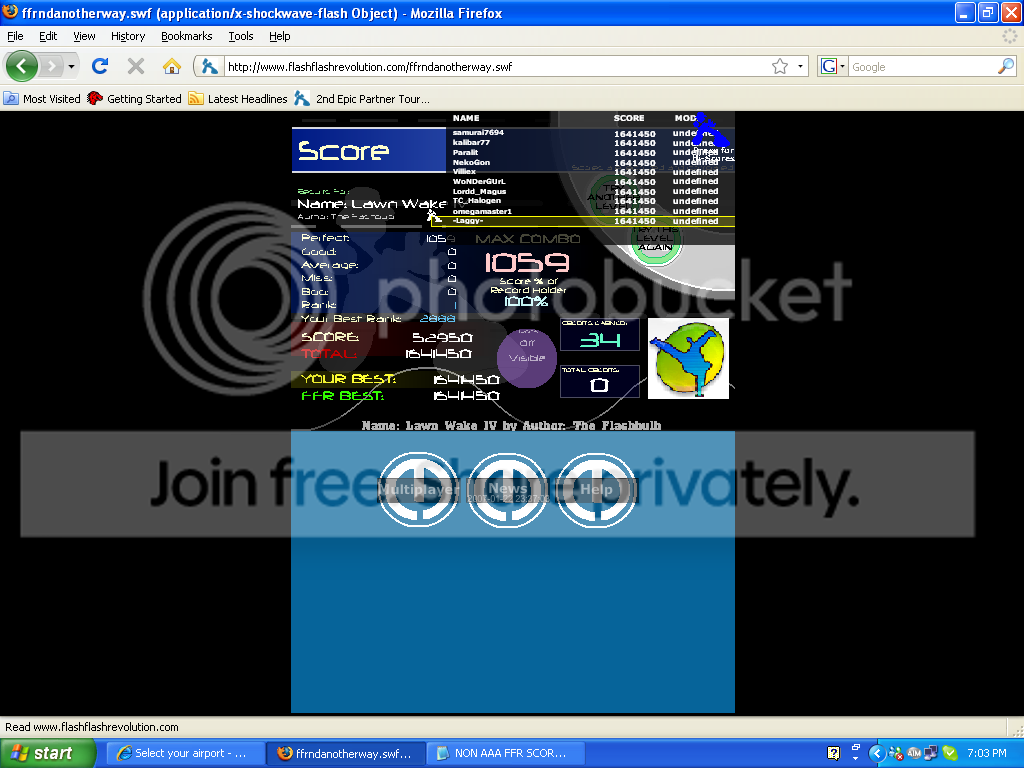Click the Stop loading X icon
The width and height of the screenshot is (1024, 768).
pos(136,67)
